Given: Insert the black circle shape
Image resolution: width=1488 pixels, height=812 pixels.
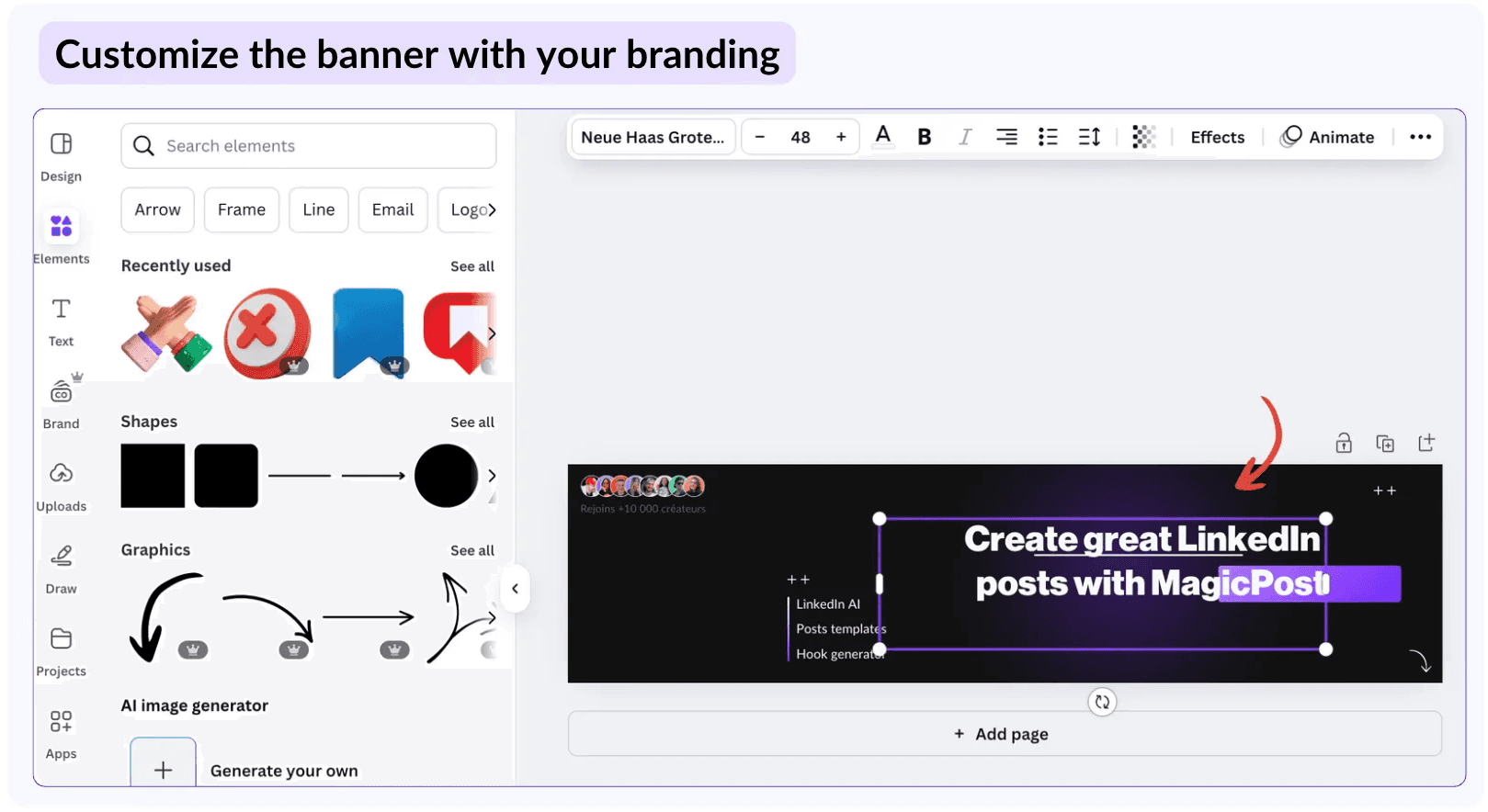Looking at the screenshot, I should tap(446, 476).
